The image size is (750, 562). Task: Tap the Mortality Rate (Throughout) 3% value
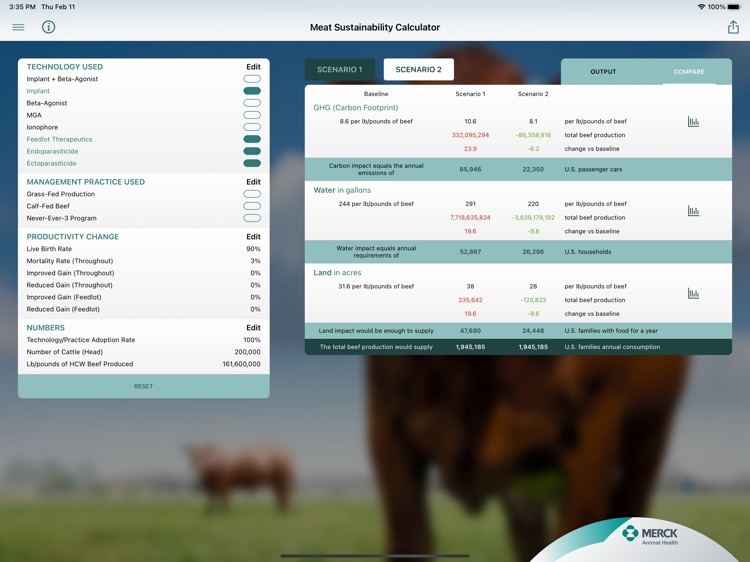click(255, 261)
